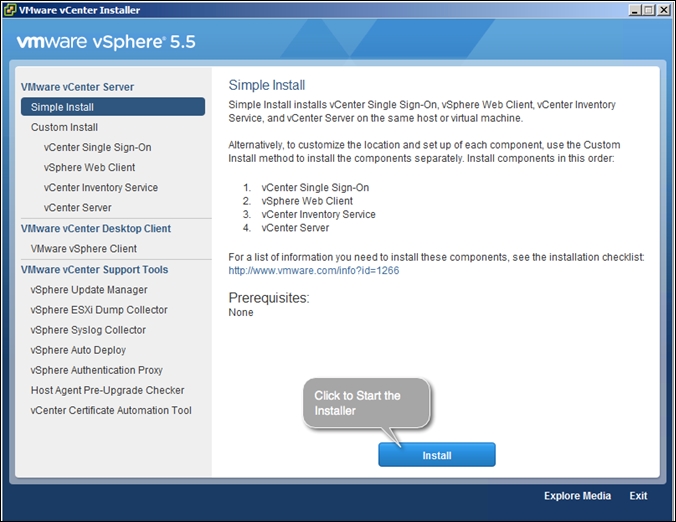Select vSphere Auto Deploy
This screenshot has width=676, height=522.
pos(78,350)
